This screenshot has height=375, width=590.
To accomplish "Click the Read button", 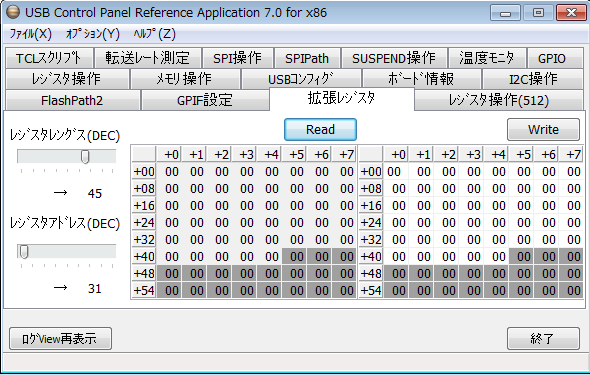I will pos(320,129).
